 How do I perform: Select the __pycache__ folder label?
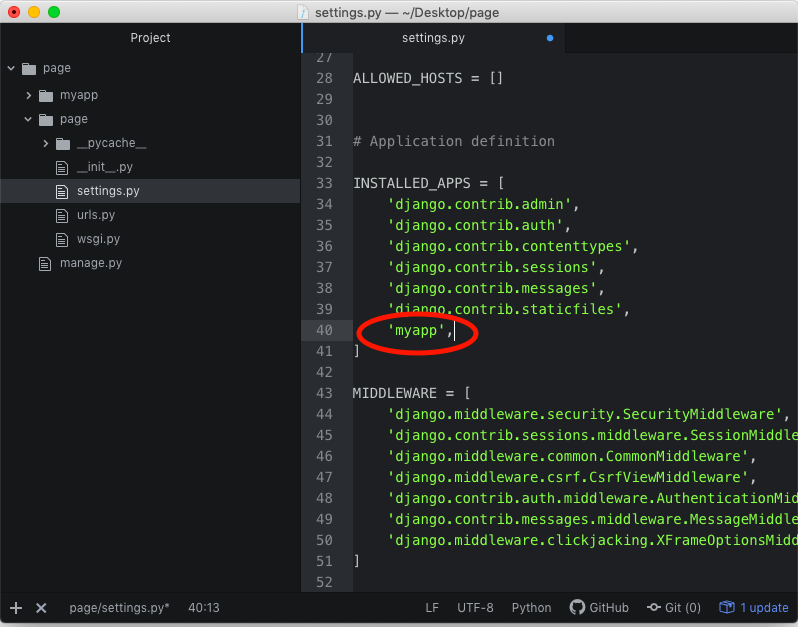(x=111, y=143)
